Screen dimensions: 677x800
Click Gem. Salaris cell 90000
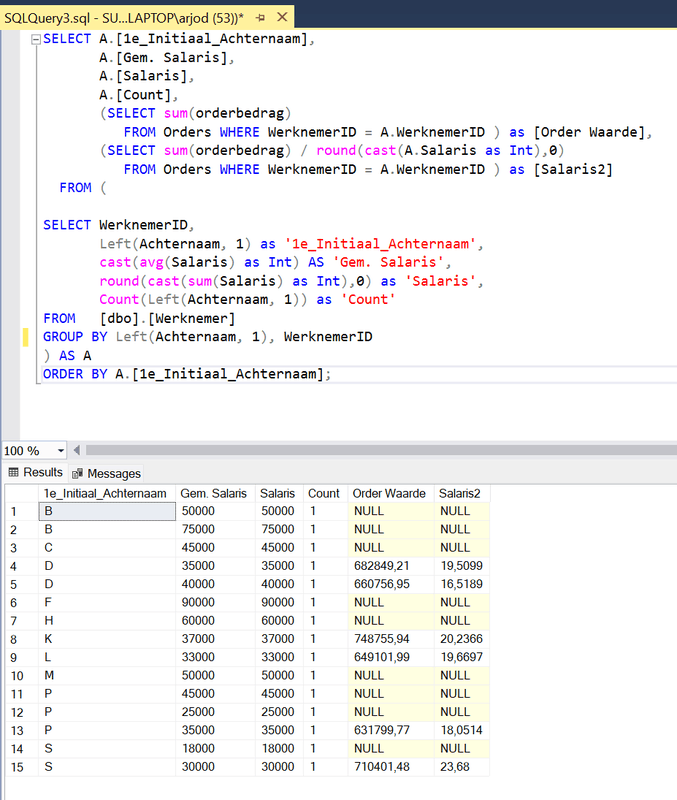(215, 603)
